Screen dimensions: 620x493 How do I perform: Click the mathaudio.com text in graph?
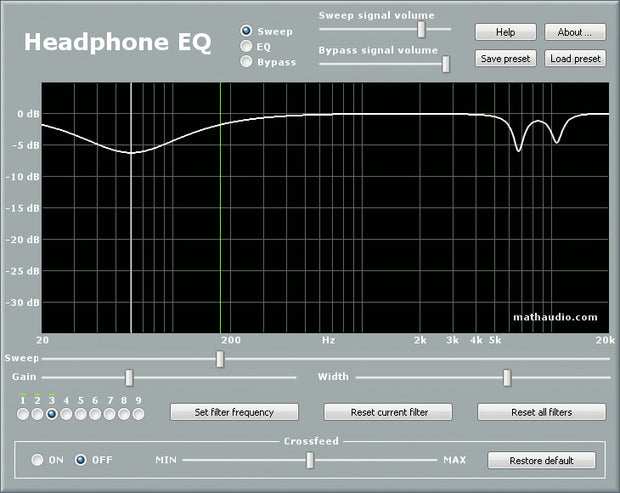[555, 317]
